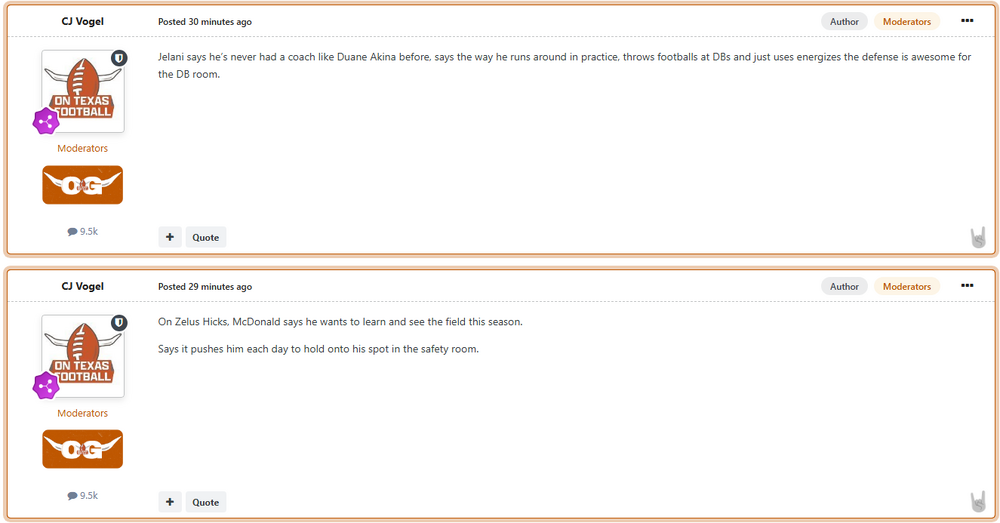
Task: Click the 9.5k post count in first post
Action: [x=83, y=231]
